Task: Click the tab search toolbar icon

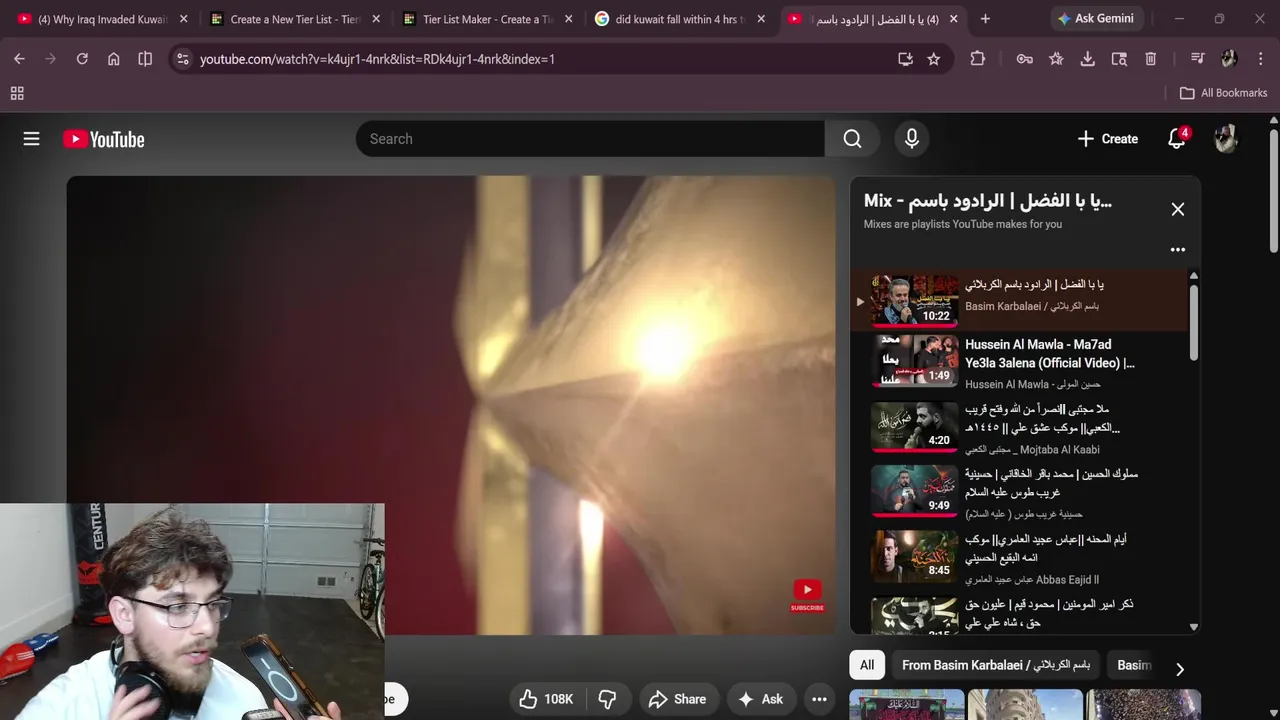Action: [x=1119, y=59]
